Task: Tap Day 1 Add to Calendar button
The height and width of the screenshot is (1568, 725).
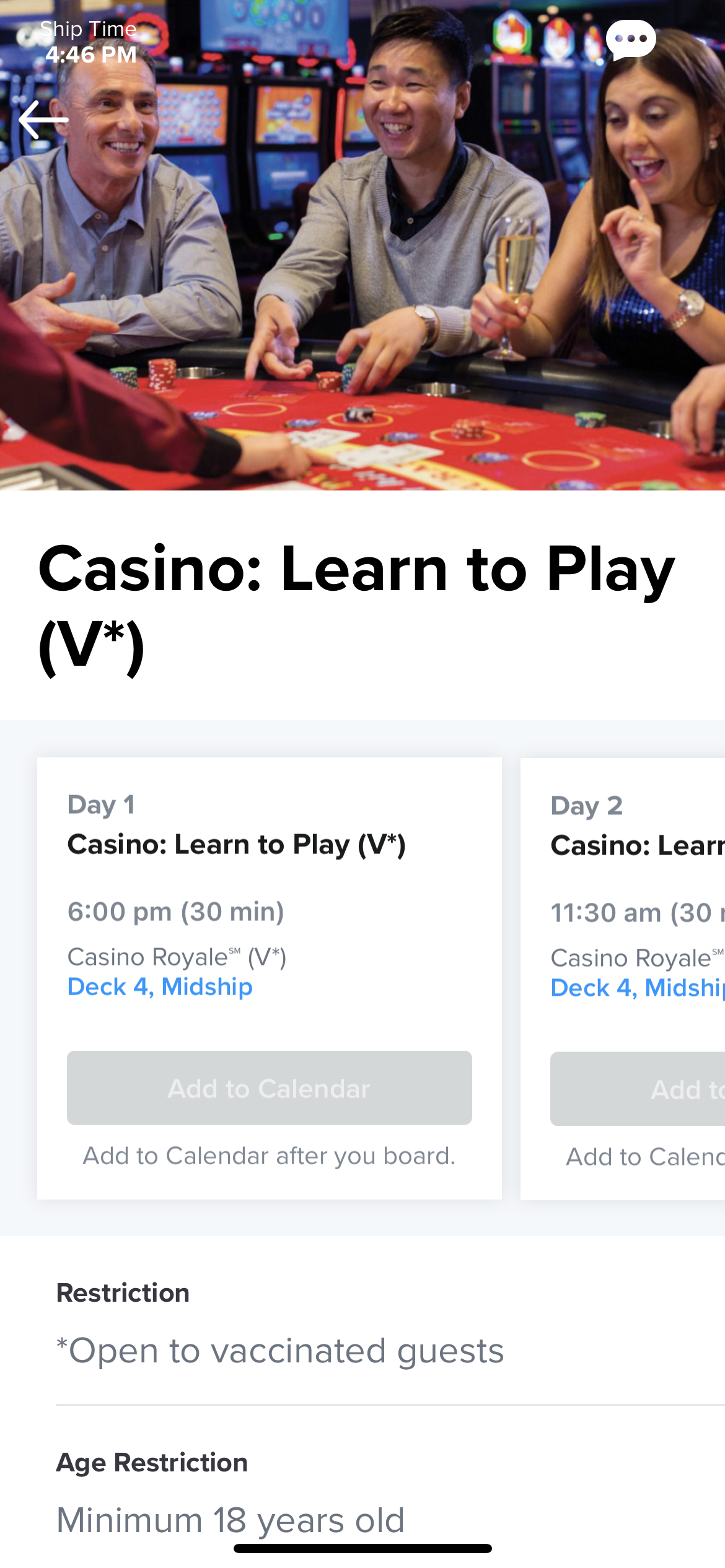Action: [x=270, y=1088]
